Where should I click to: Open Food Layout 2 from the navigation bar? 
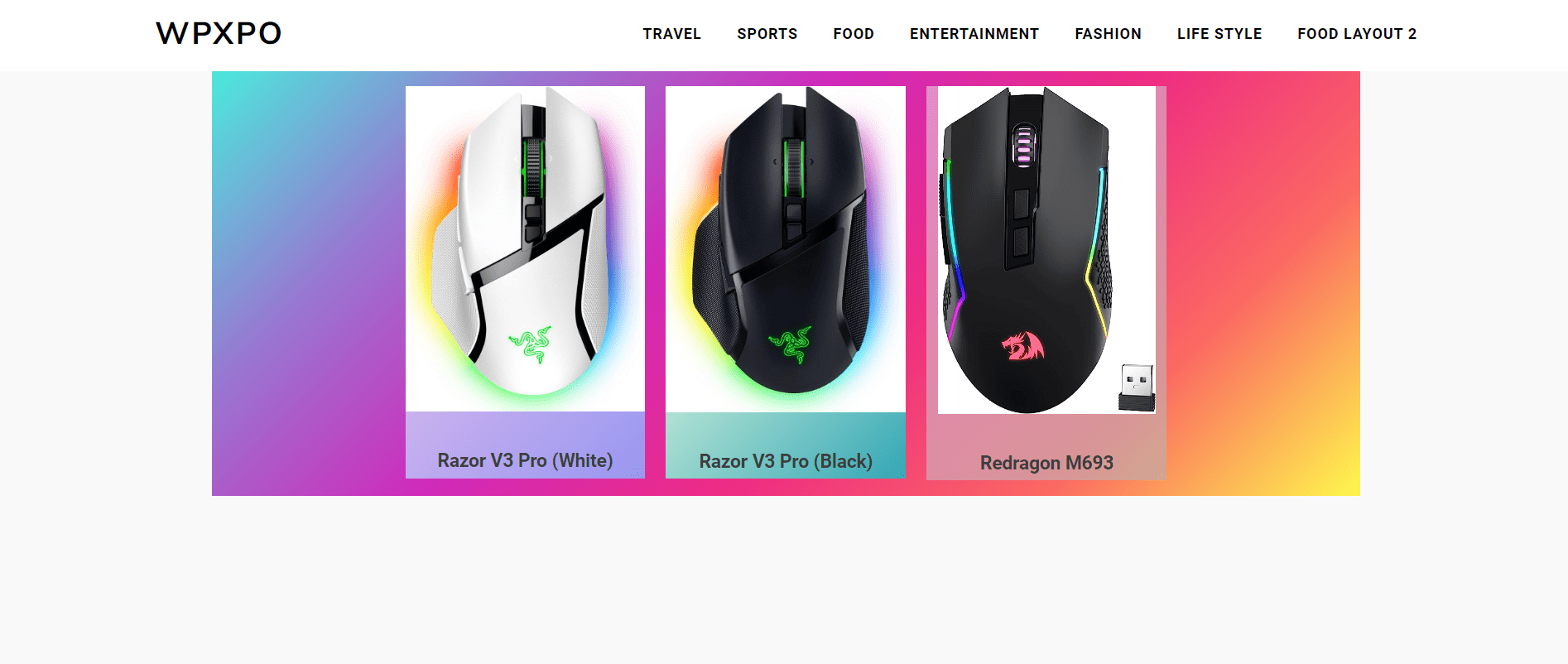(x=1357, y=34)
